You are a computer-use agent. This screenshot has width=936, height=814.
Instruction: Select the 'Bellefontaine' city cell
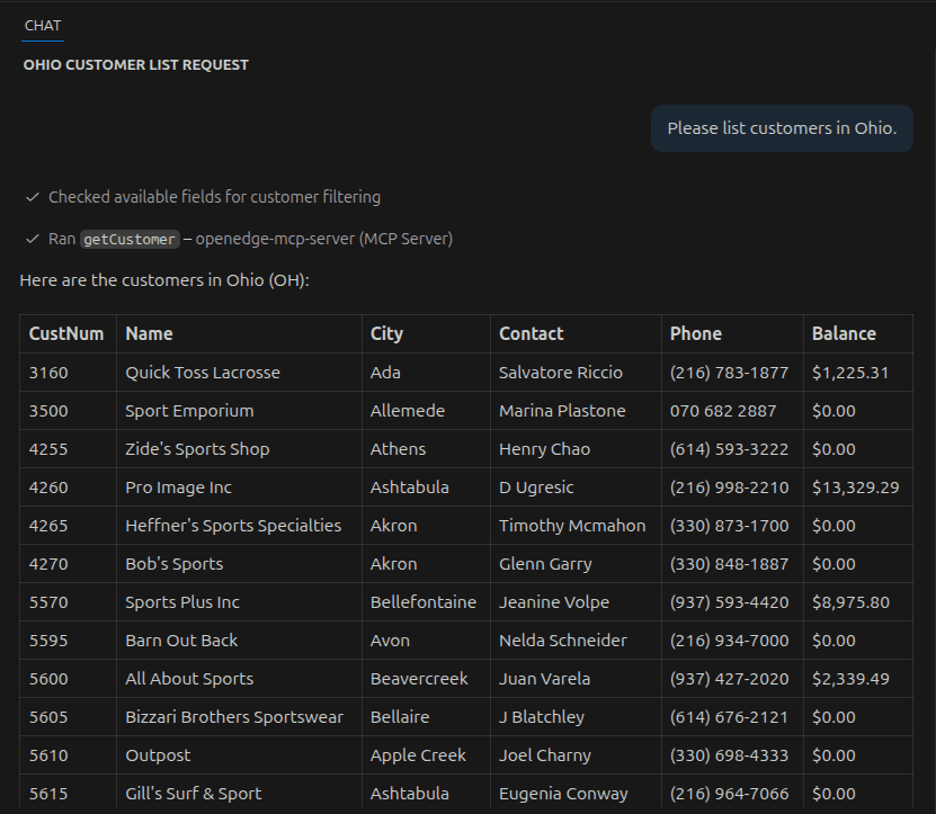423,602
